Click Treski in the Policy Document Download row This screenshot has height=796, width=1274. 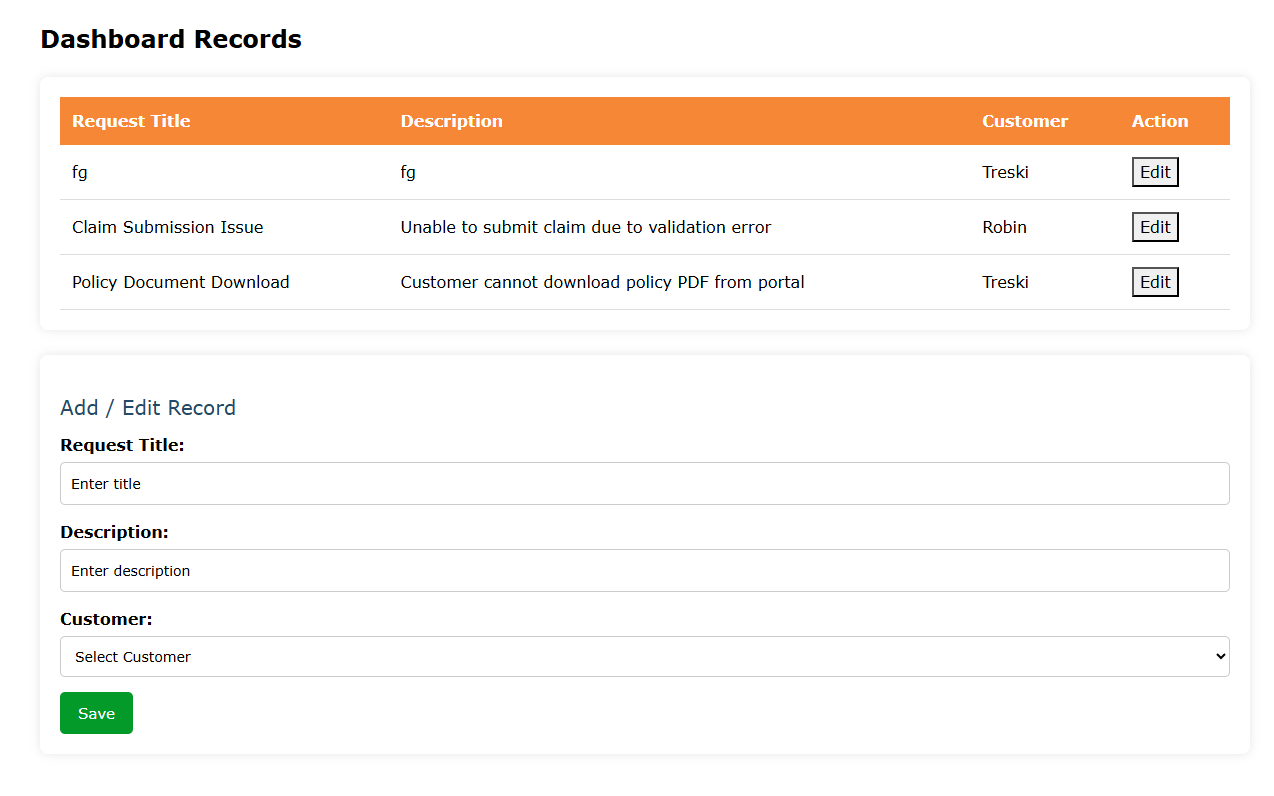[1005, 282]
